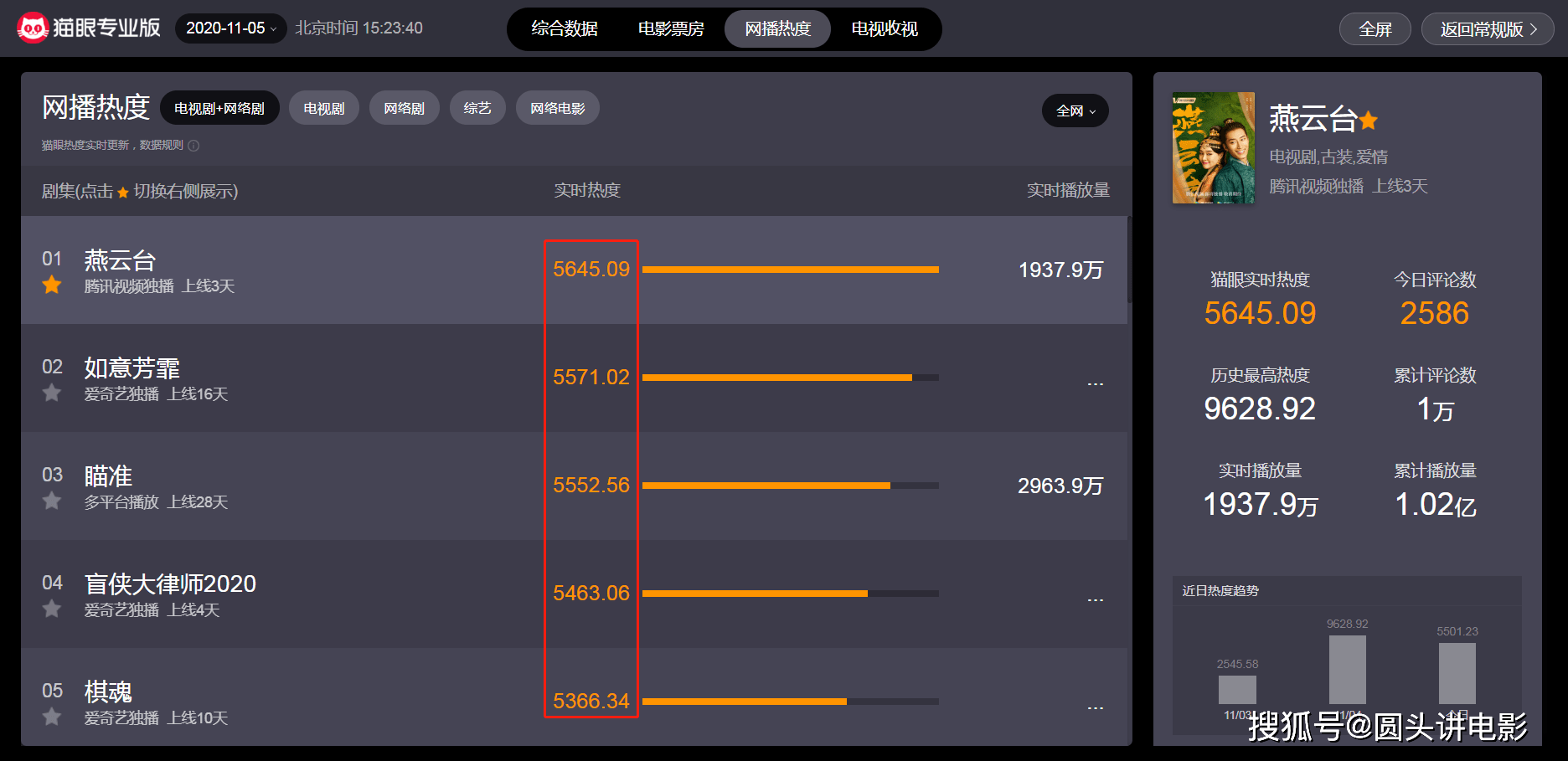The height and width of the screenshot is (761, 1568).
Task: Select the 网播热度 tab
Action: coord(777,29)
